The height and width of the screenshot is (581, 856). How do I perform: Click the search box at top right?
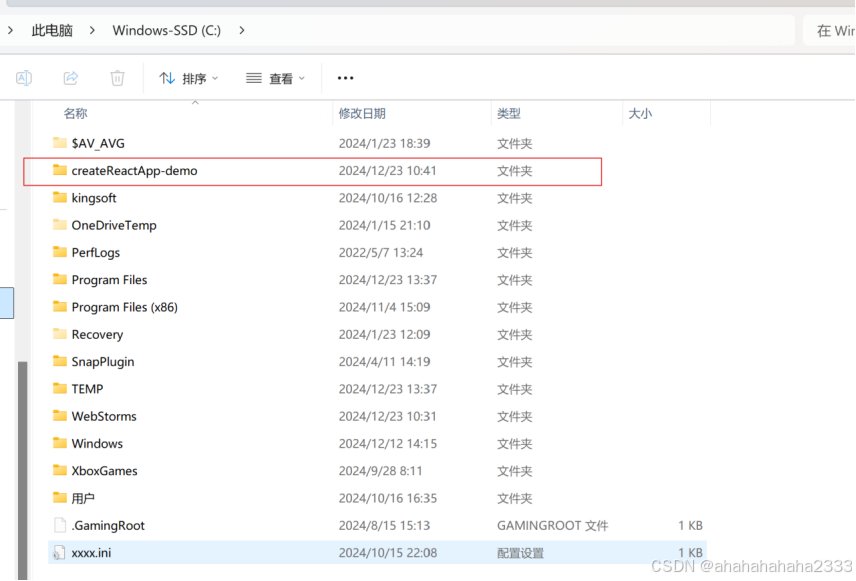tap(831, 30)
